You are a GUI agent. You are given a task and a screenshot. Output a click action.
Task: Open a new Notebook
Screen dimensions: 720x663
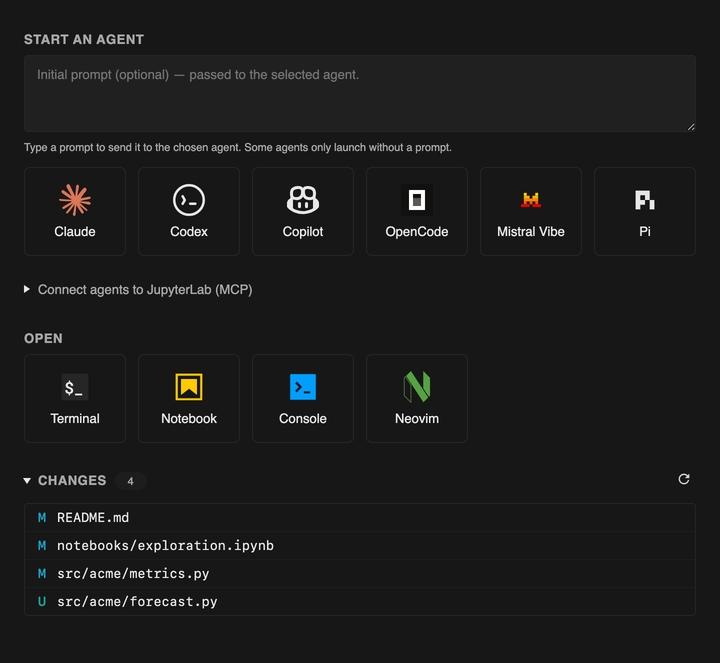189,398
